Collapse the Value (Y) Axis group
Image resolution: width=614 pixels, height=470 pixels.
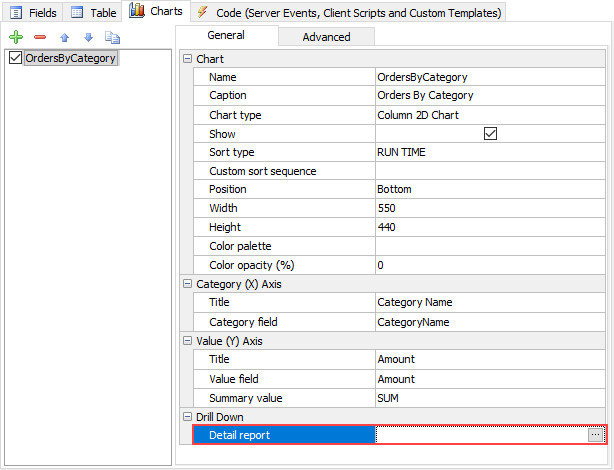click(x=187, y=341)
